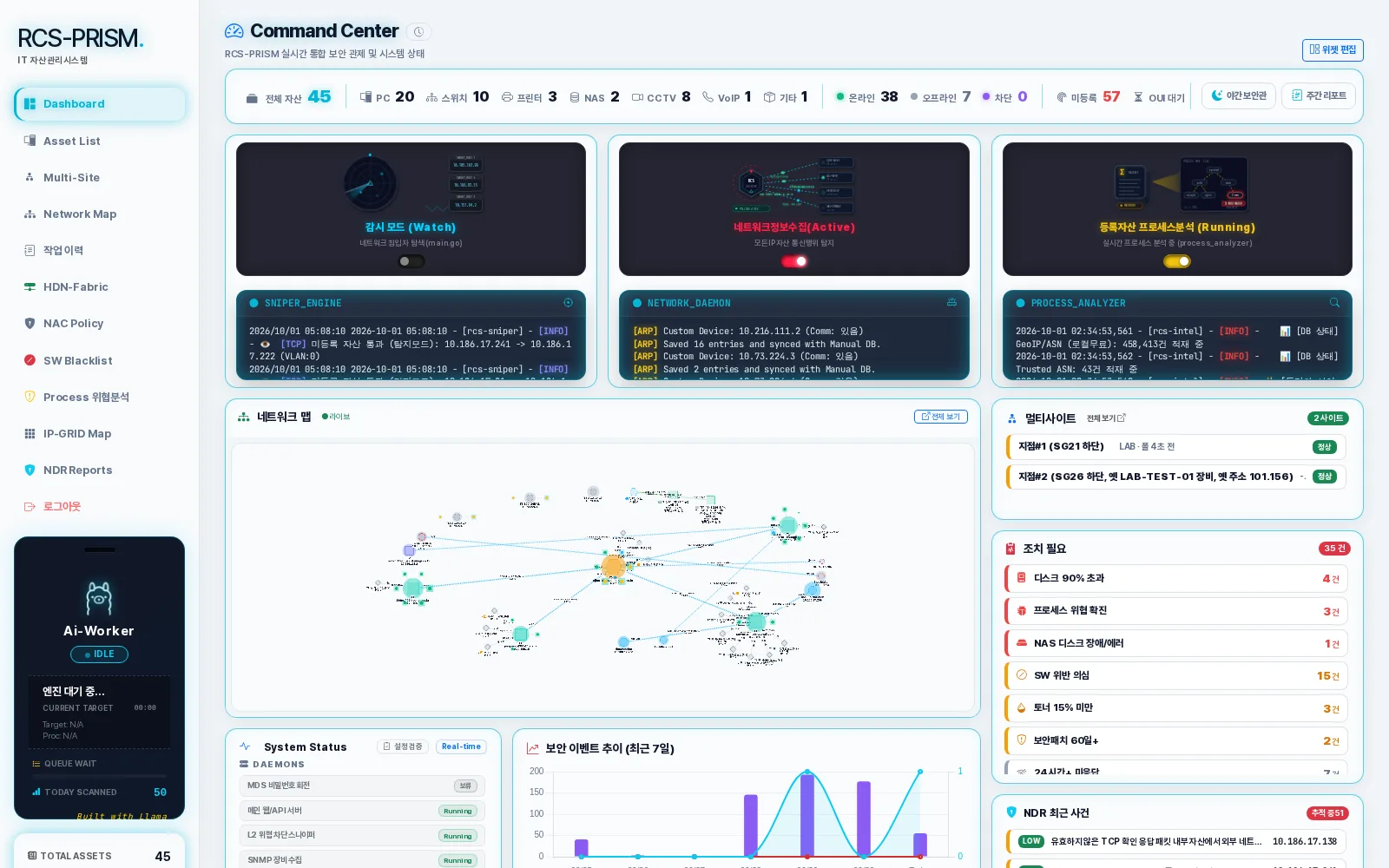Screen dimensions: 1389x868
Task: Open the 주간리포트 weekly report
Action: (1319, 95)
